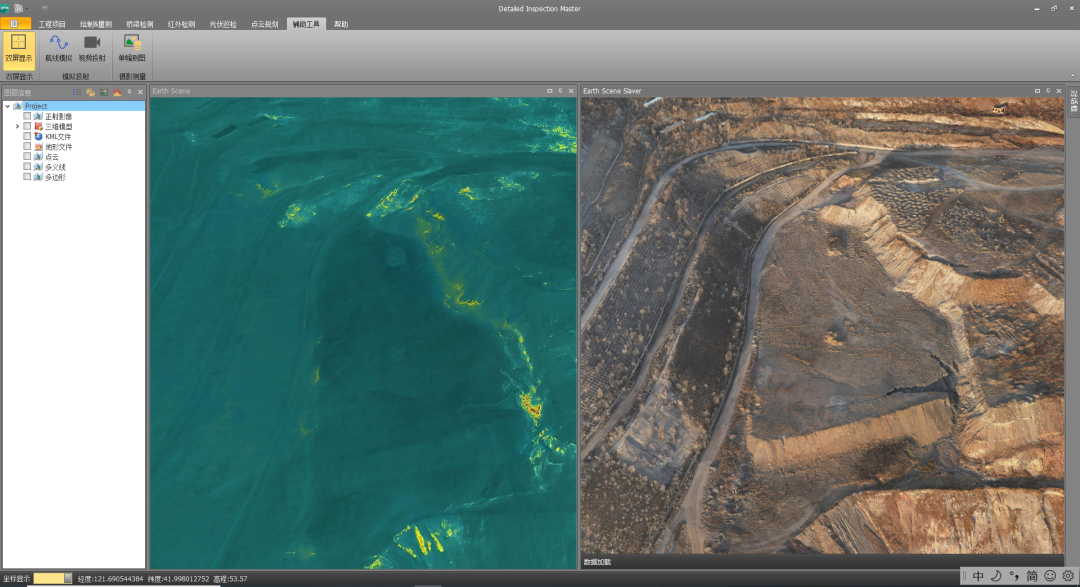Click the green image icon in layer panel header
The image size is (1080, 587).
(x=104, y=92)
